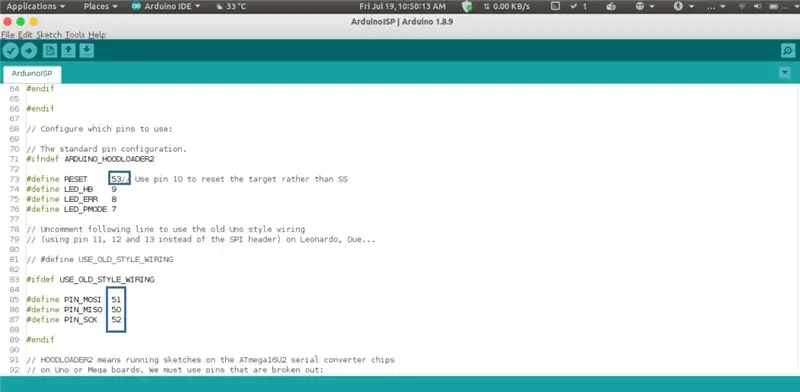Select the ArduinoISP tab

point(32,74)
